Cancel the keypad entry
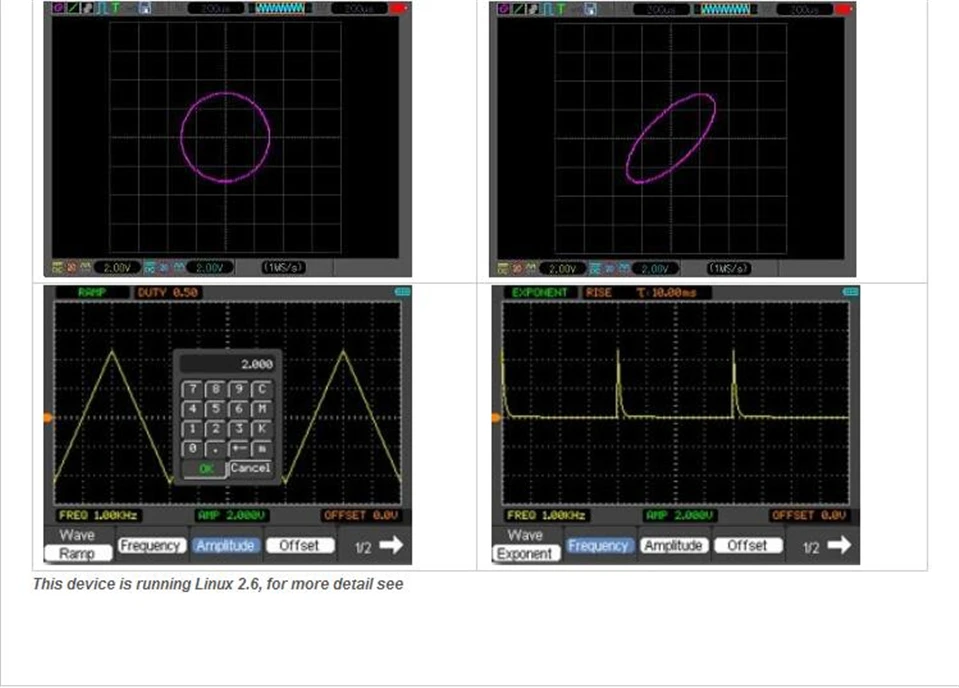The height and width of the screenshot is (688, 959). click(x=250, y=468)
